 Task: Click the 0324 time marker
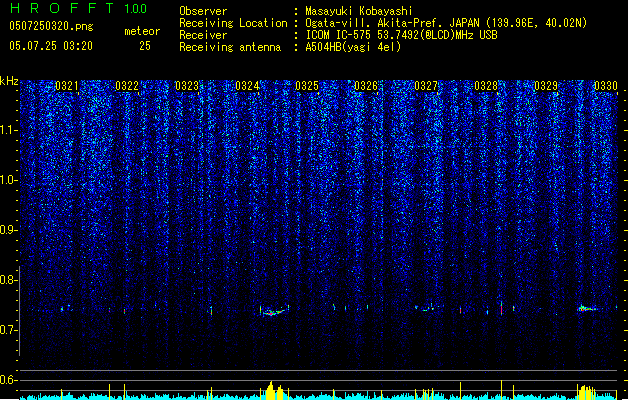[x=247, y=86]
